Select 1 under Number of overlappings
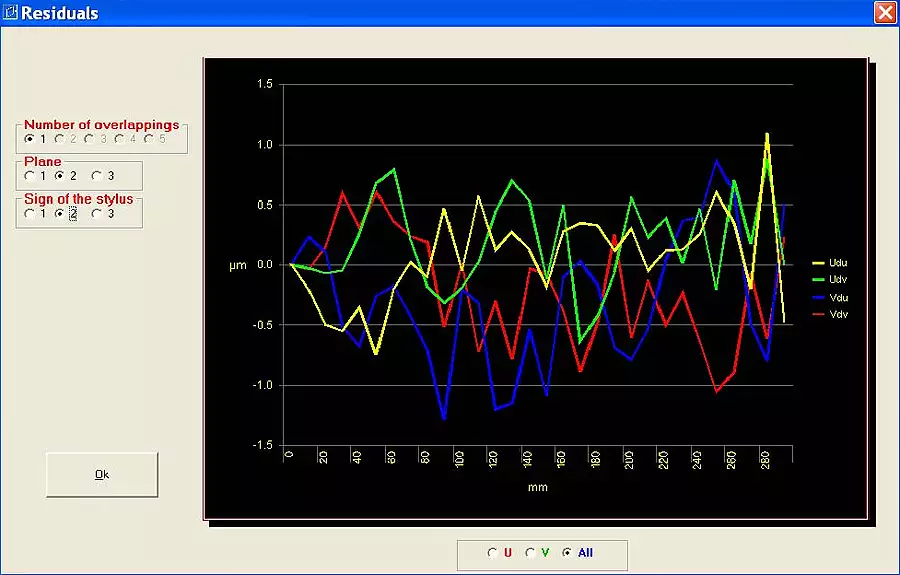 (x=29, y=138)
